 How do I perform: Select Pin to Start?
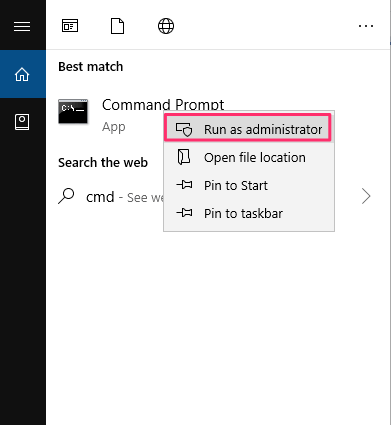249,185
